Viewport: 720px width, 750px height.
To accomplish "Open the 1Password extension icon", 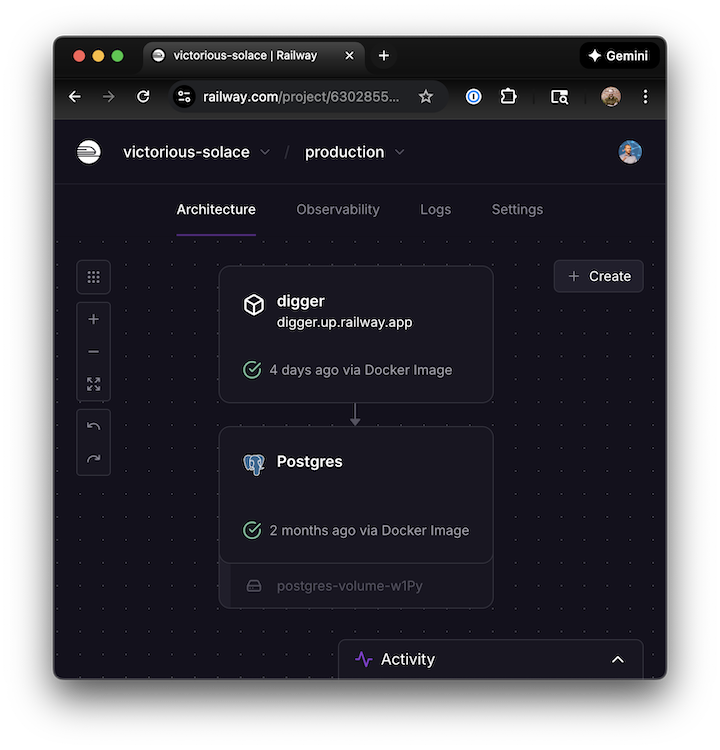I will click(474, 97).
